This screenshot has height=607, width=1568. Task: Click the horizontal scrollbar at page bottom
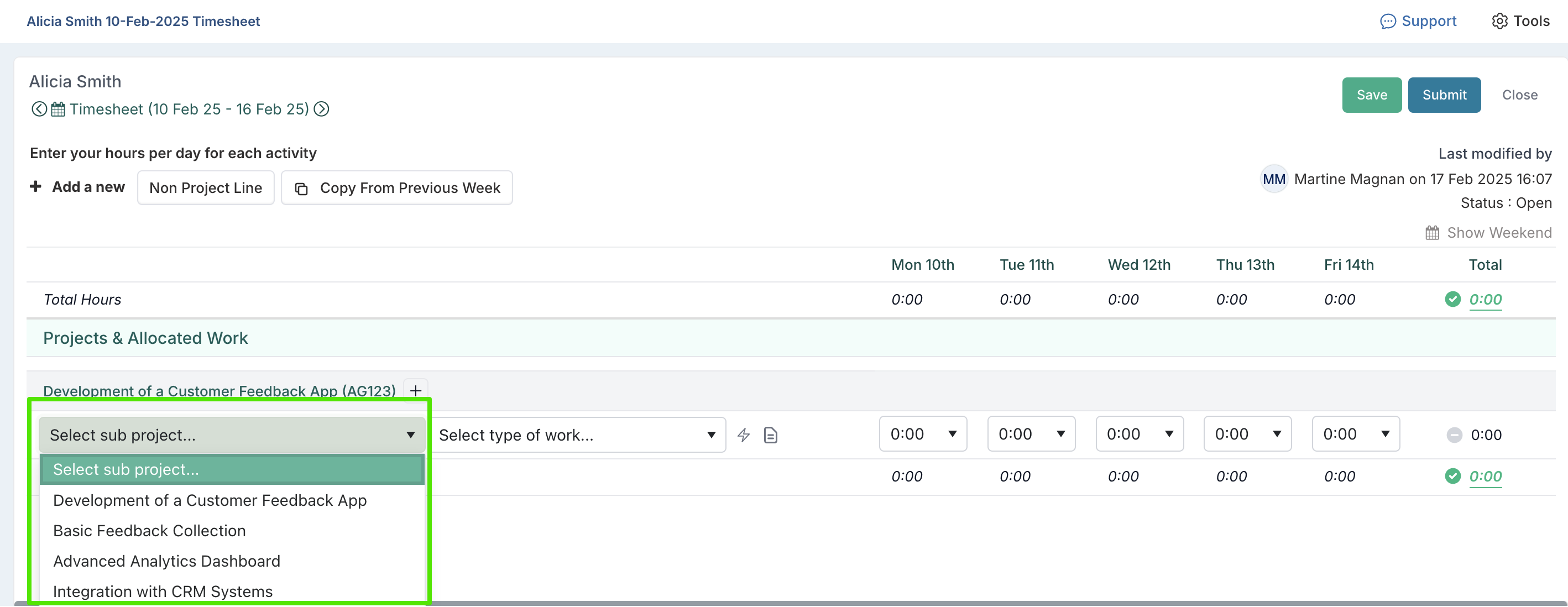pyautogui.click(x=791, y=603)
